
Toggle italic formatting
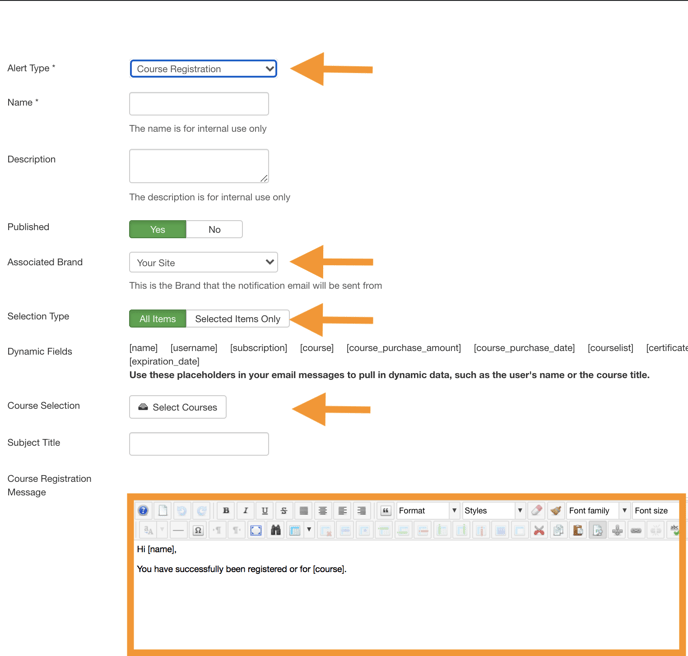click(245, 511)
